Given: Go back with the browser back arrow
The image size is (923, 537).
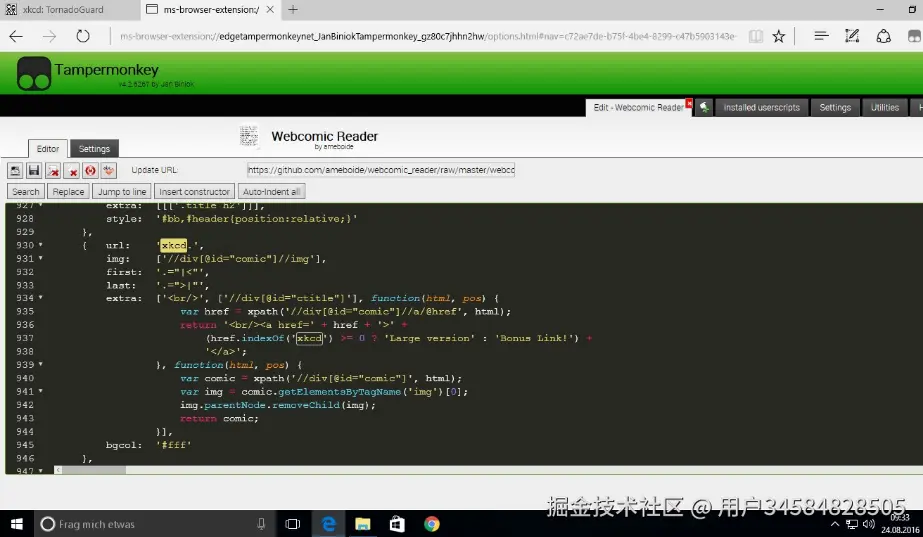Looking at the screenshot, I should coord(16,37).
